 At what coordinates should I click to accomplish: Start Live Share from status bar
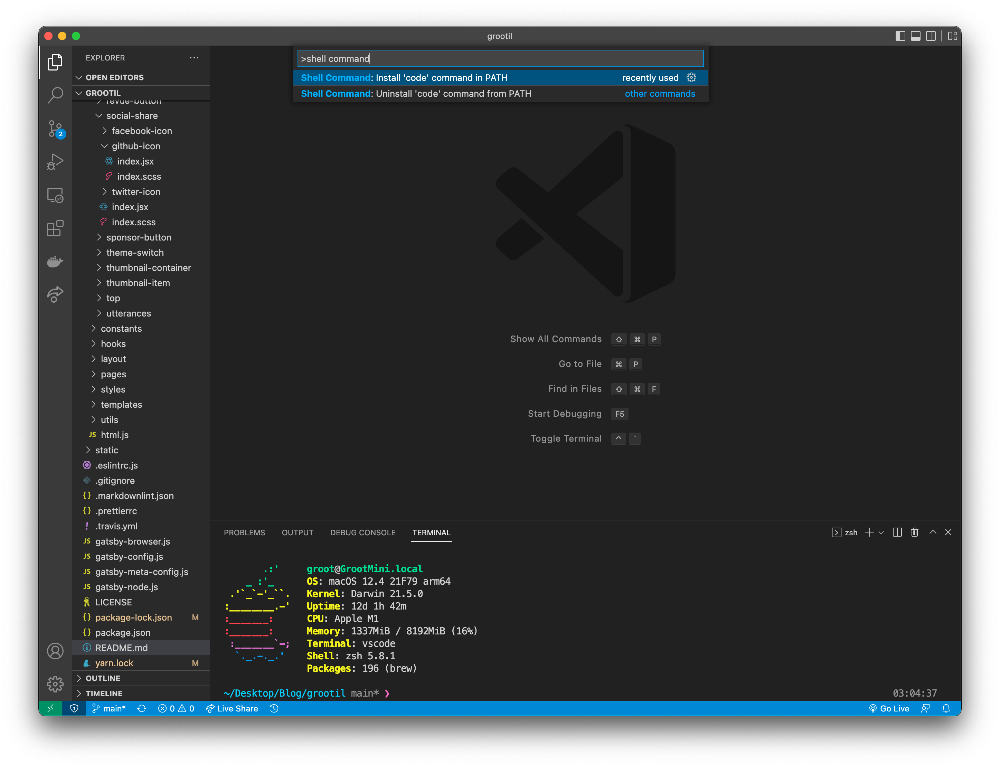[232, 708]
